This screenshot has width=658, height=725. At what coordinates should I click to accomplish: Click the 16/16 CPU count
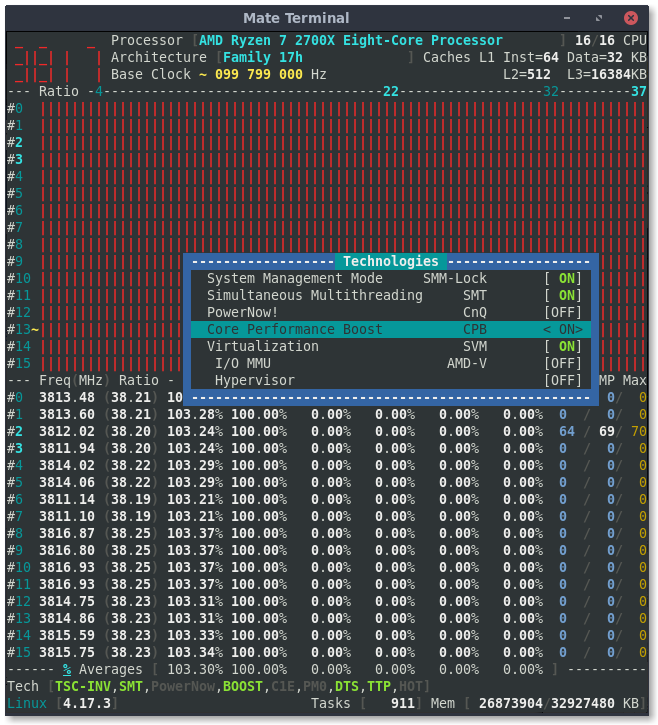click(610, 40)
